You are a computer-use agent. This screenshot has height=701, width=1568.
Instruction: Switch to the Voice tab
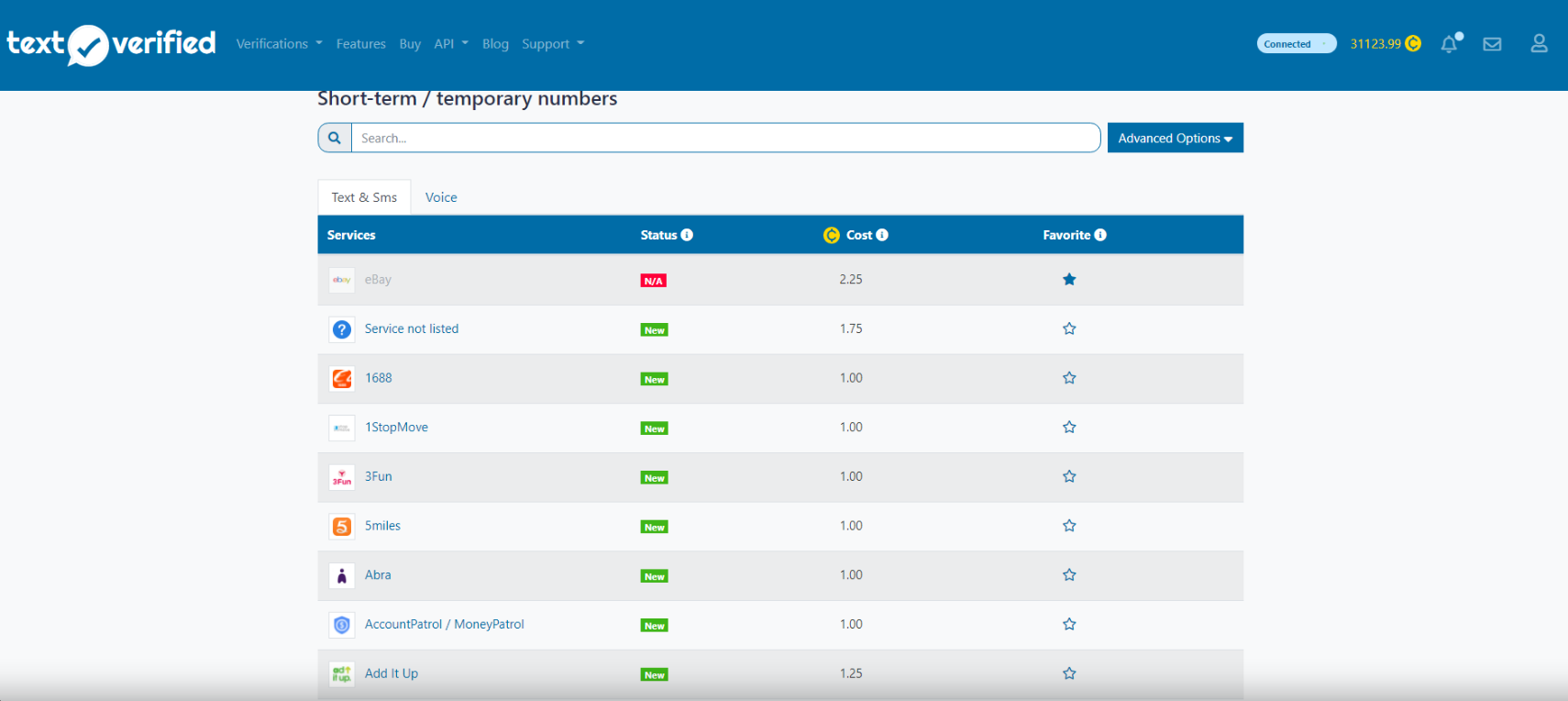click(x=441, y=197)
